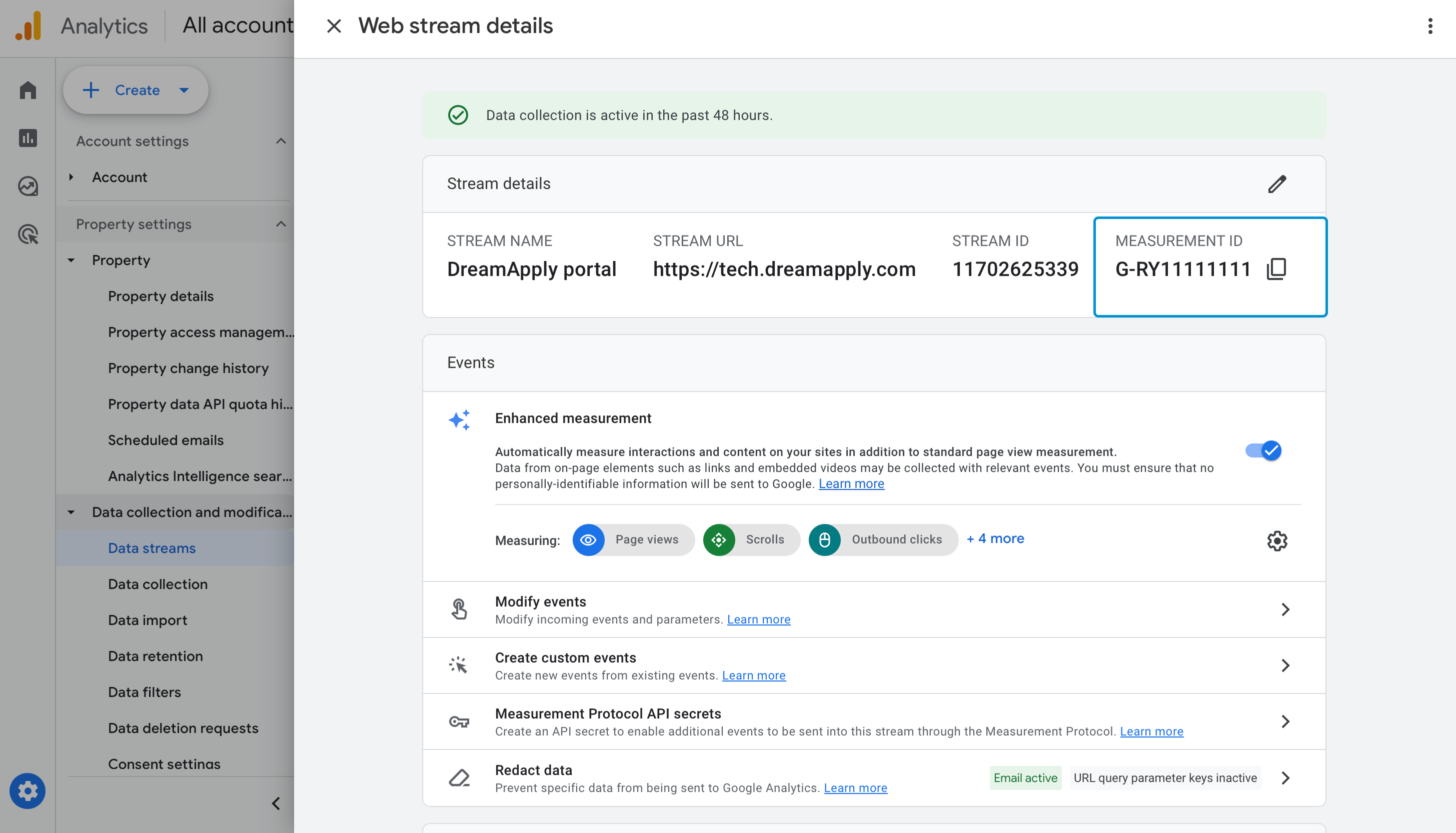
Task: Collapse Data collection and modification group
Action: point(71,512)
